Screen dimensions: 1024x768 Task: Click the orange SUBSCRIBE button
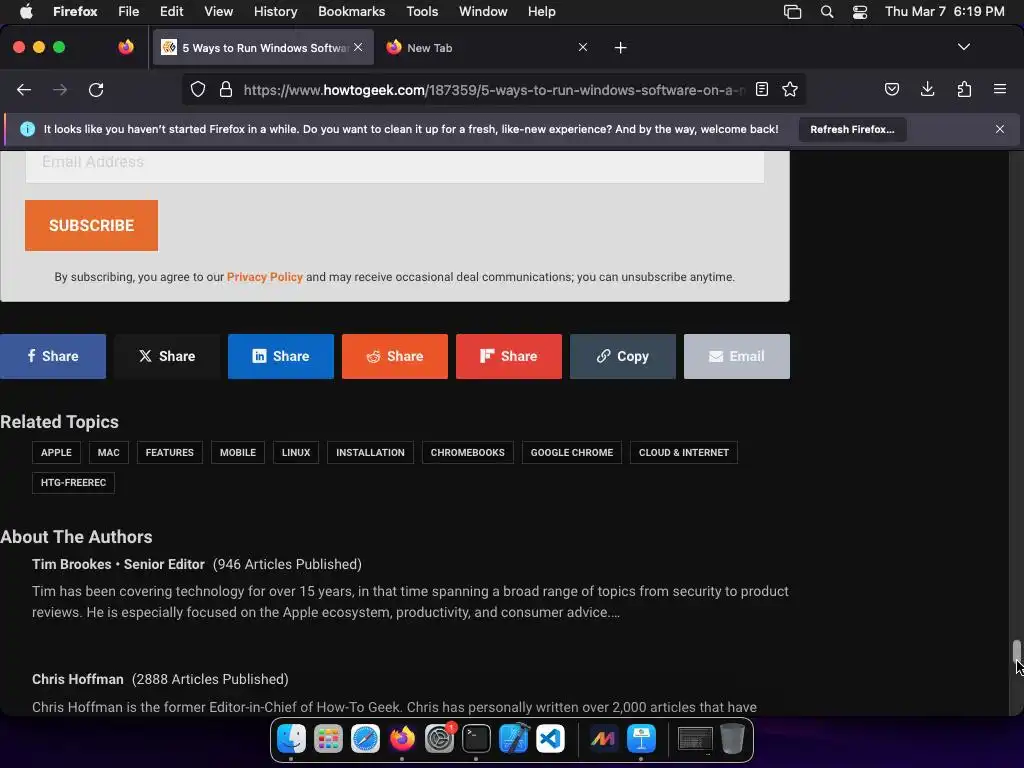[91, 225]
